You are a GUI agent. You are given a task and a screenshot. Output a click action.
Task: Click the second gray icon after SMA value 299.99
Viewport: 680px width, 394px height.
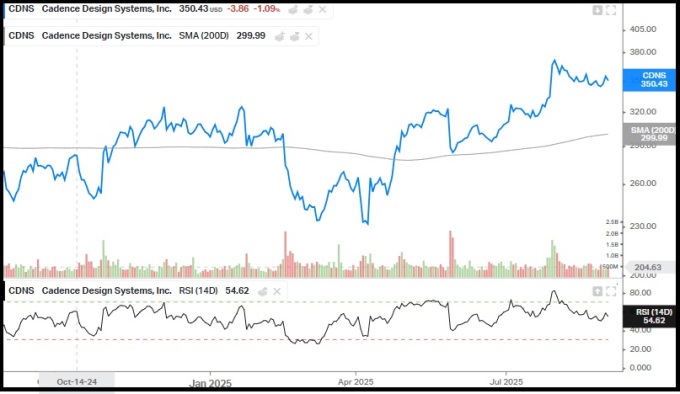[x=294, y=36]
